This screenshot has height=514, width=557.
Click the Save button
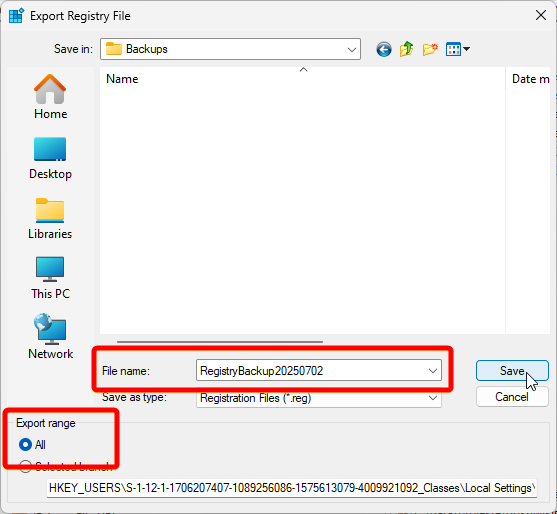point(512,370)
